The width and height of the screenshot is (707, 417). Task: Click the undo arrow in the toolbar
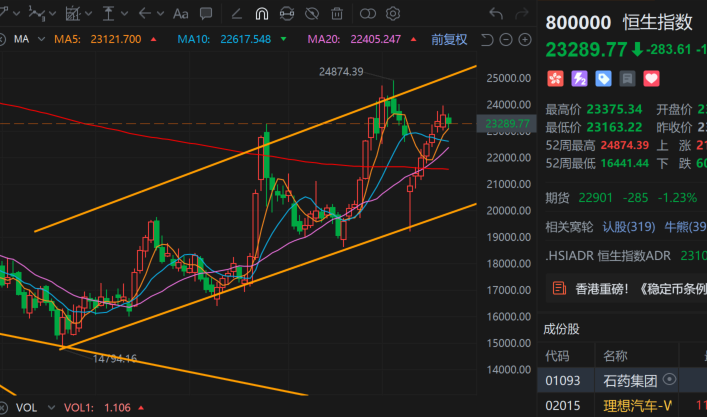coord(497,14)
